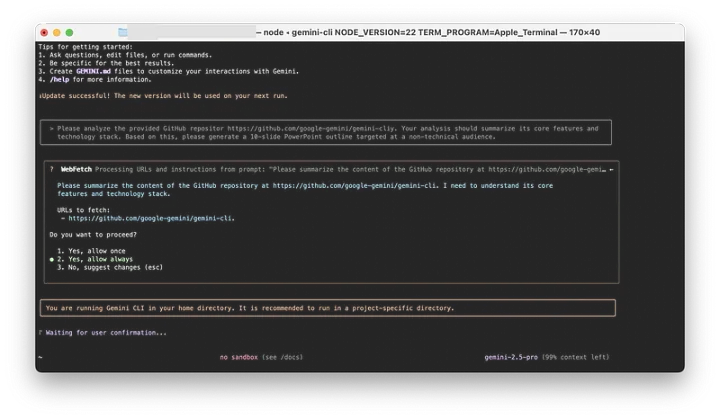
Task: Click the 'GEMINI.md' highlighted text in tips
Action: click(93, 71)
